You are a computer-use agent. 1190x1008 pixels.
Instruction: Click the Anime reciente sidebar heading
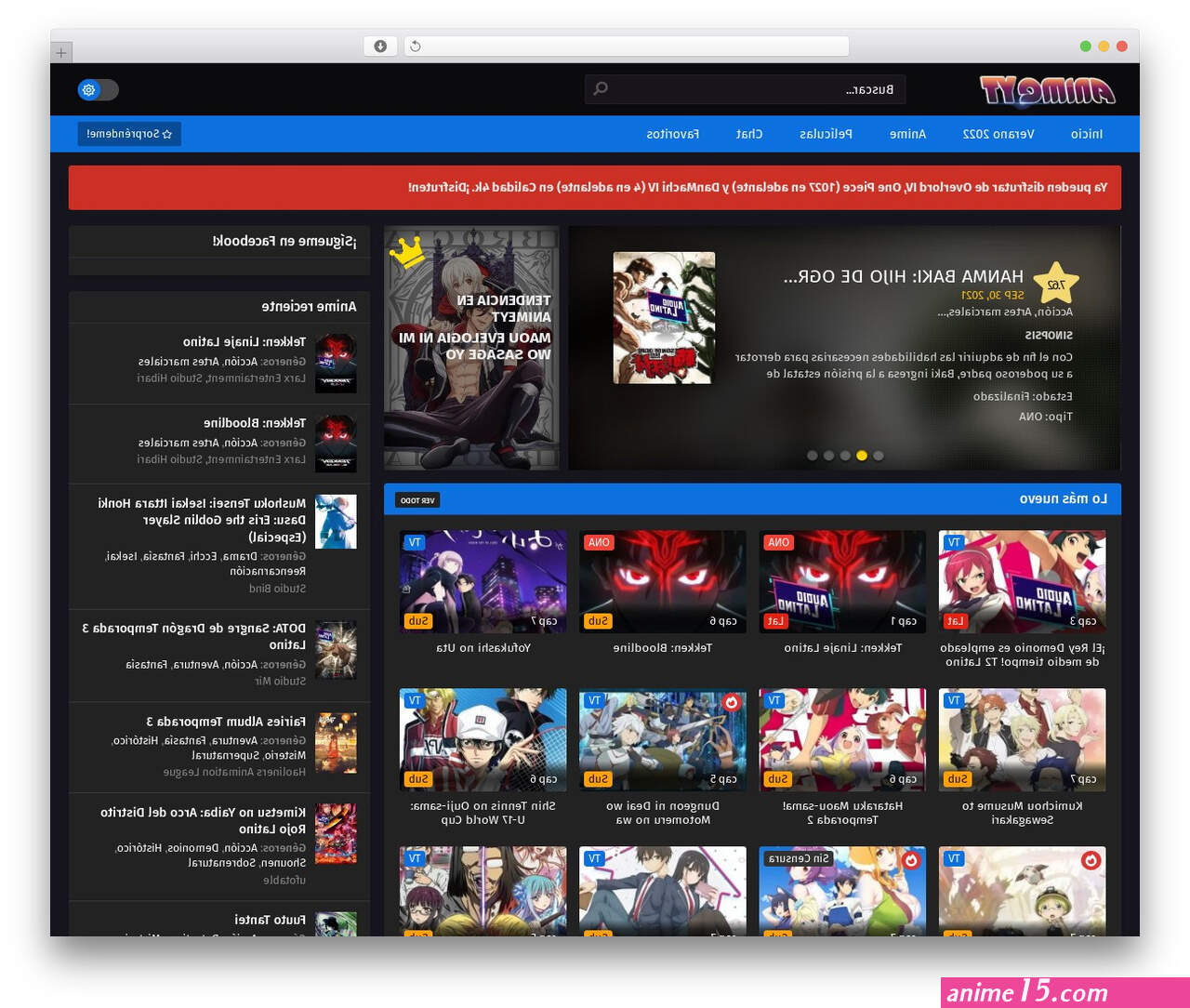pos(309,306)
